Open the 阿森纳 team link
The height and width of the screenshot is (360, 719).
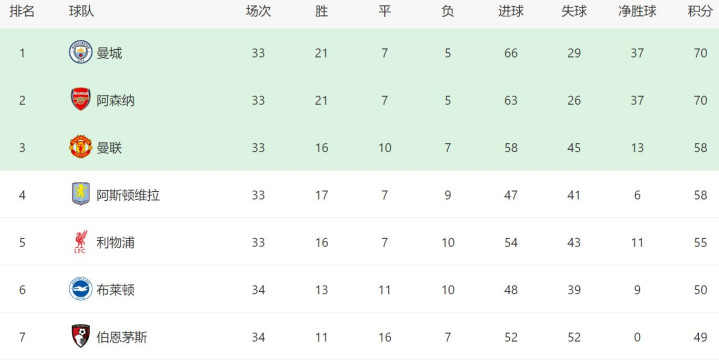click(115, 100)
